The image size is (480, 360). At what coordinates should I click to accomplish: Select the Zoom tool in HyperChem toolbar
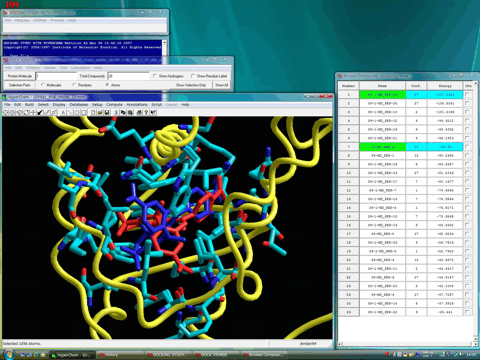click(47, 112)
